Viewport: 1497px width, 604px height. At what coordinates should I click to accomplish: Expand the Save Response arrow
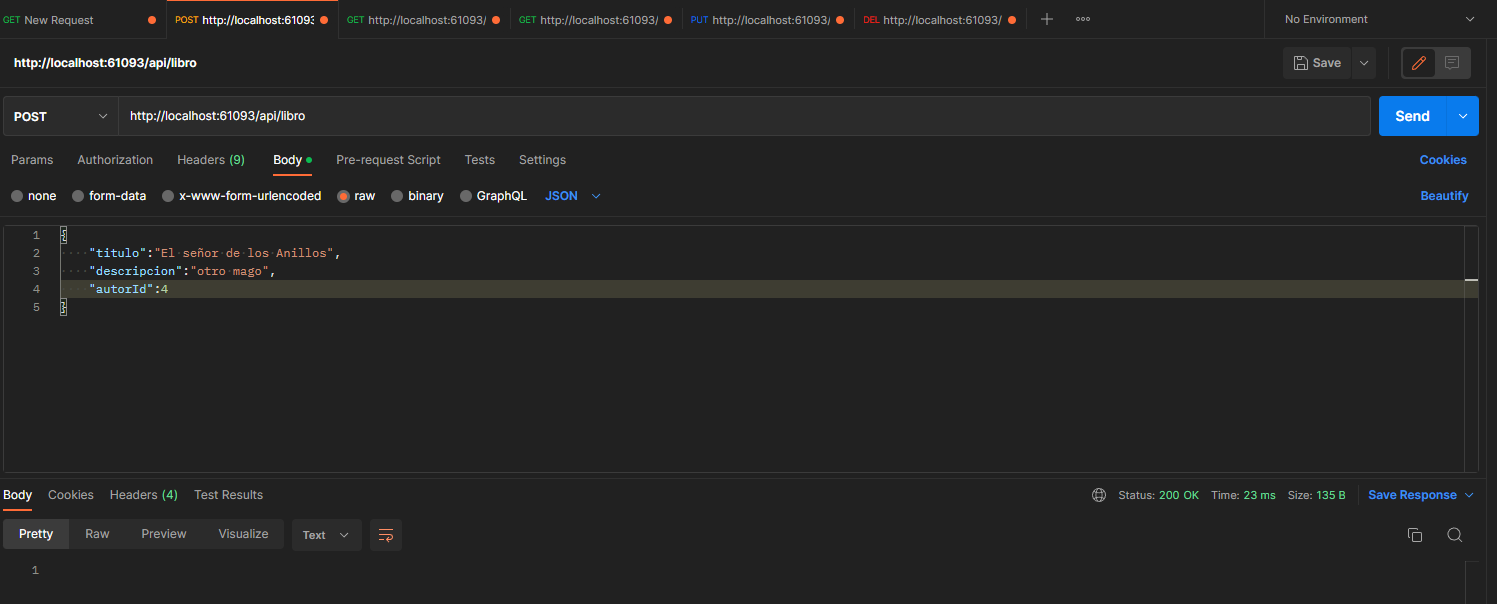click(x=1469, y=495)
